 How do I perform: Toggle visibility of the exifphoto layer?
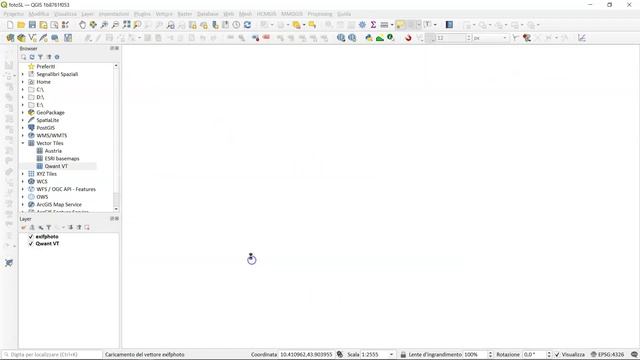tap(31, 237)
